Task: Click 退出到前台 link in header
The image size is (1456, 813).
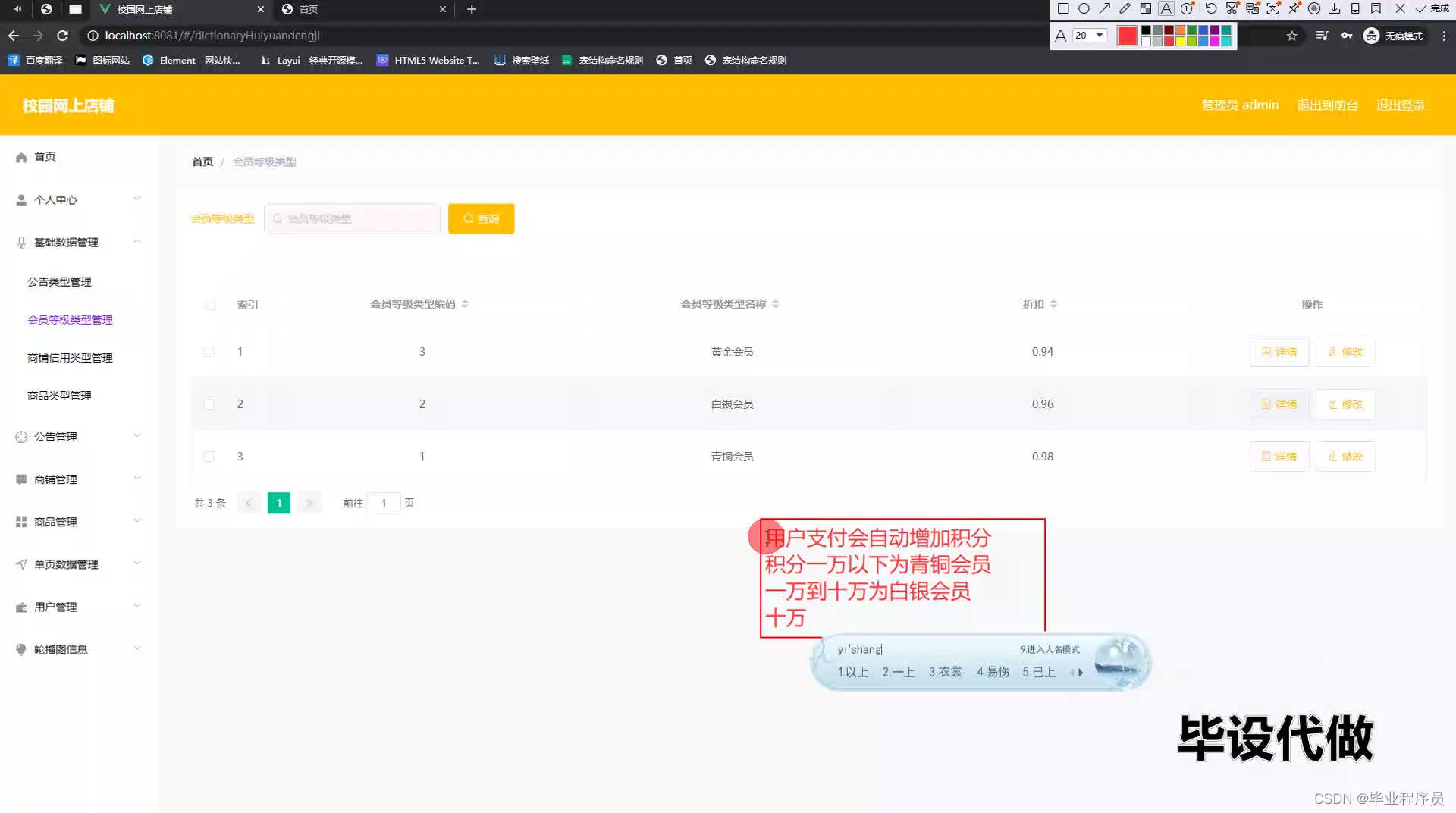Action: click(1328, 105)
